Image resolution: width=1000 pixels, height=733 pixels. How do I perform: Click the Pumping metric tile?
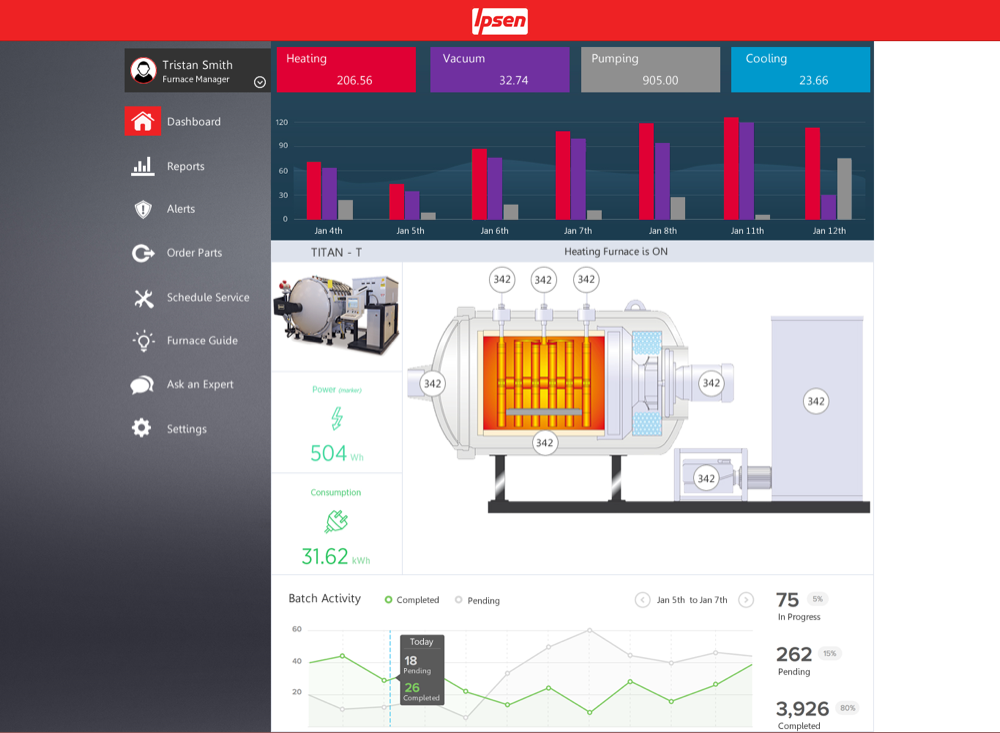tap(650, 70)
